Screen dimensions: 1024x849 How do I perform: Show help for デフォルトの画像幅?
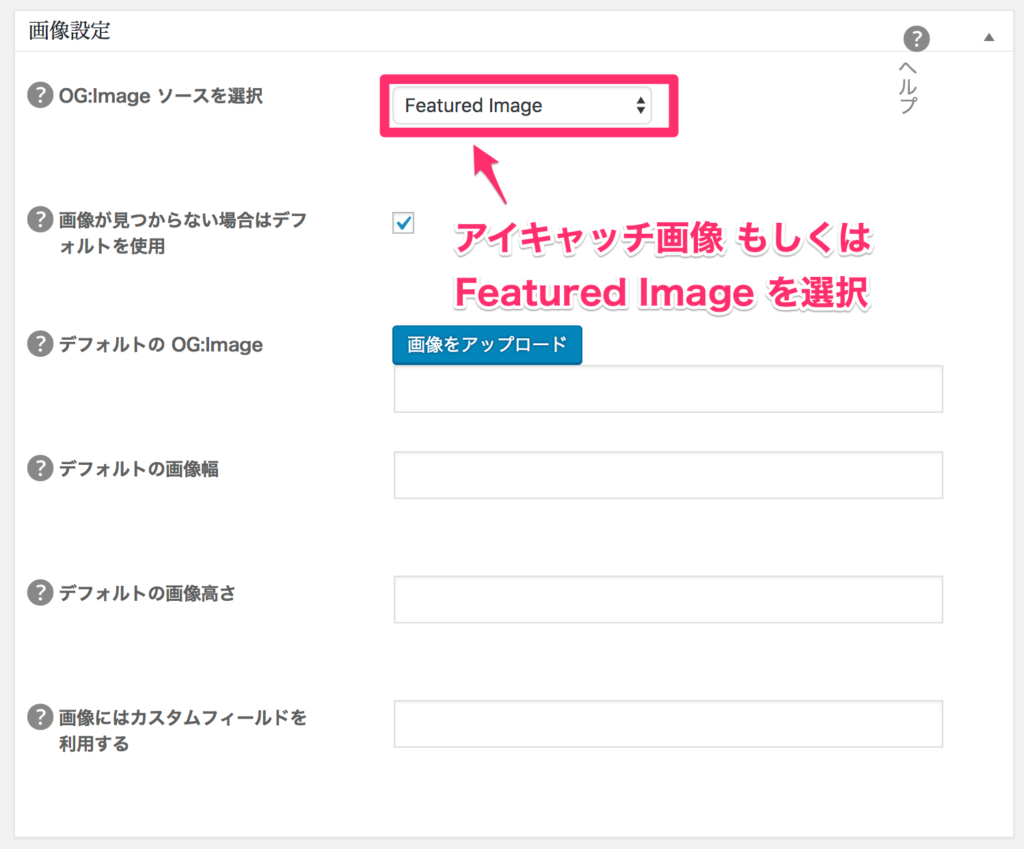click(x=40, y=468)
